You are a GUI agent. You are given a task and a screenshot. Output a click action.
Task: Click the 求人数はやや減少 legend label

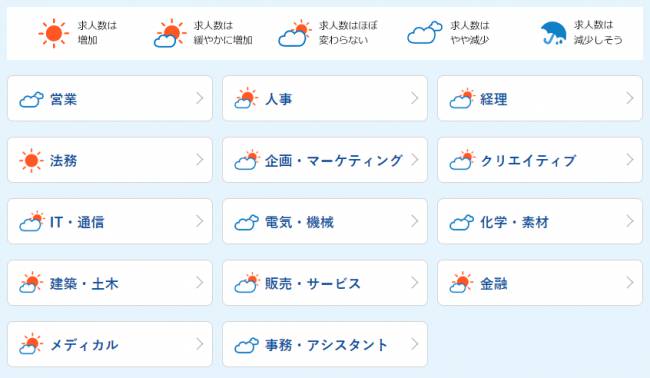click(470, 33)
